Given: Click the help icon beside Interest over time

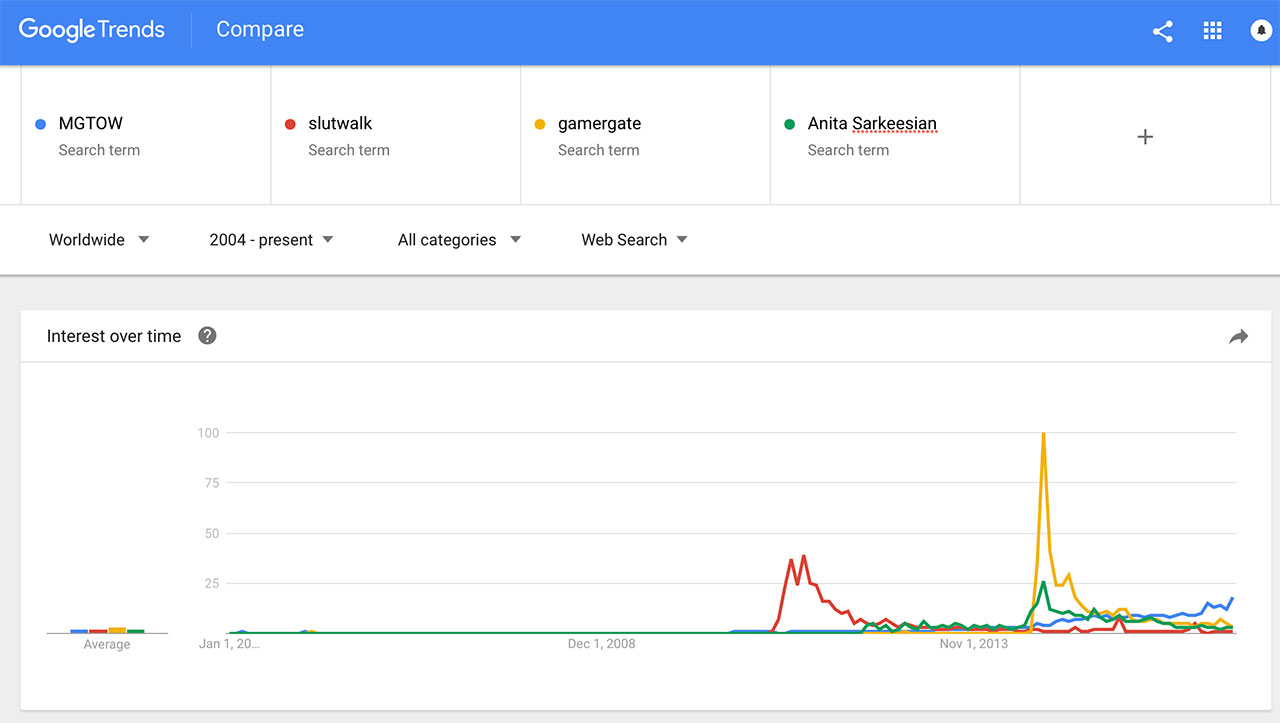Looking at the screenshot, I should (207, 336).
